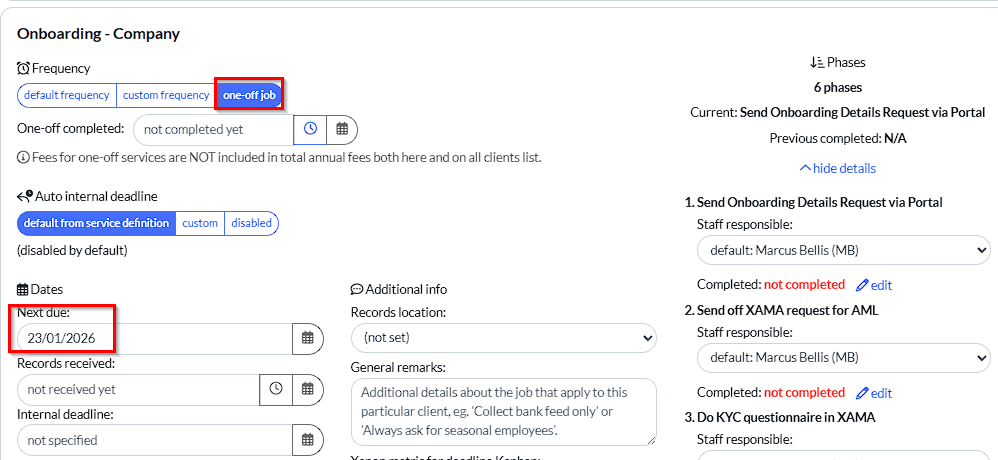Select the default frequency option
Screen dimensions: 998x460
point(67,95)
